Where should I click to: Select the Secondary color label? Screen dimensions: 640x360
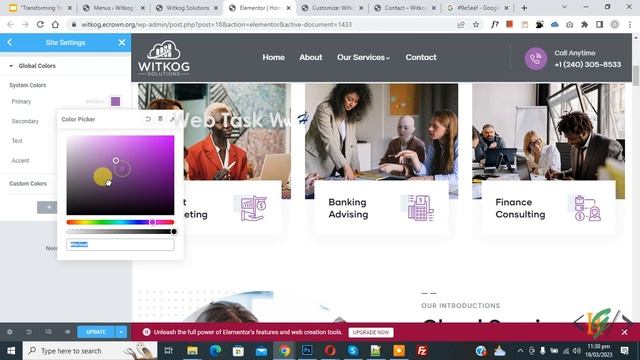25,121
